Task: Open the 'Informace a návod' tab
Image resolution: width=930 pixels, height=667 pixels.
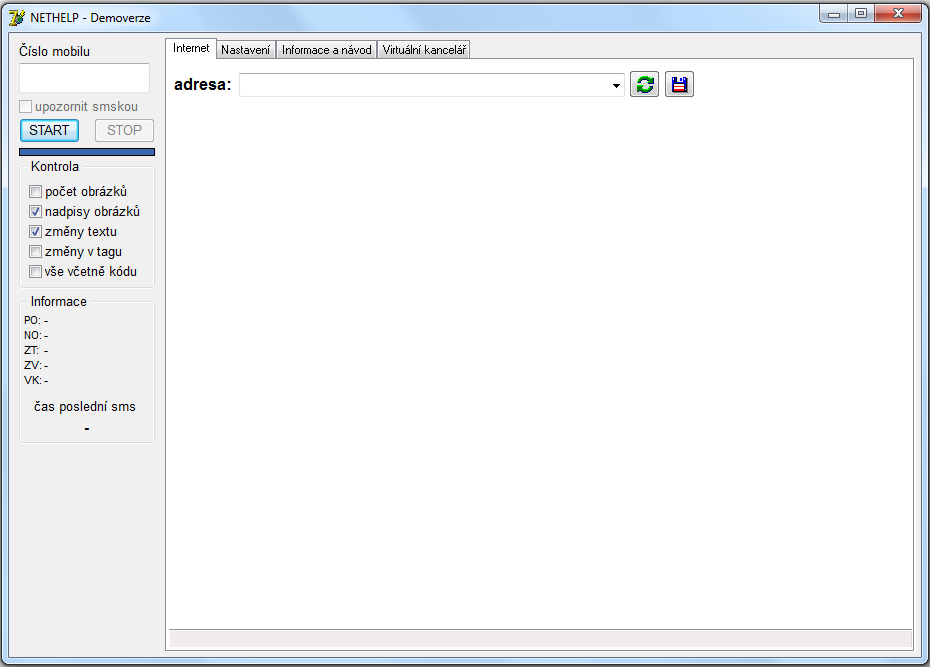Action: pyautogui.click(x=326, y=50)
